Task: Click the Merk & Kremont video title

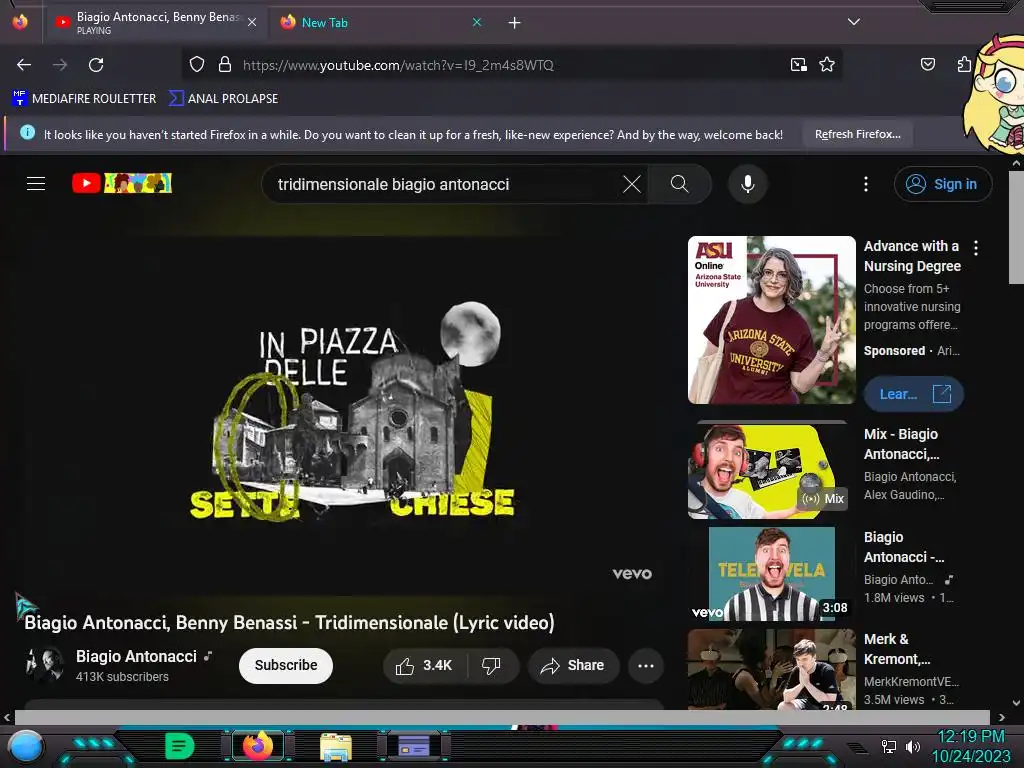Action: pos(897,649)
